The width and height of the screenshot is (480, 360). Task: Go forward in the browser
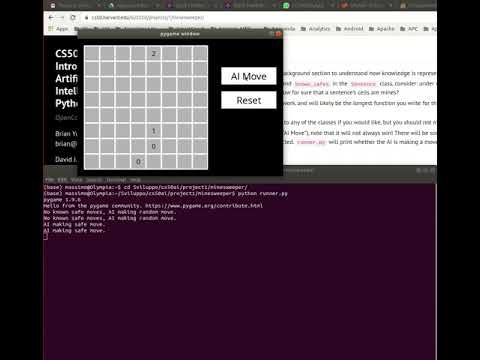coord(61,17)
